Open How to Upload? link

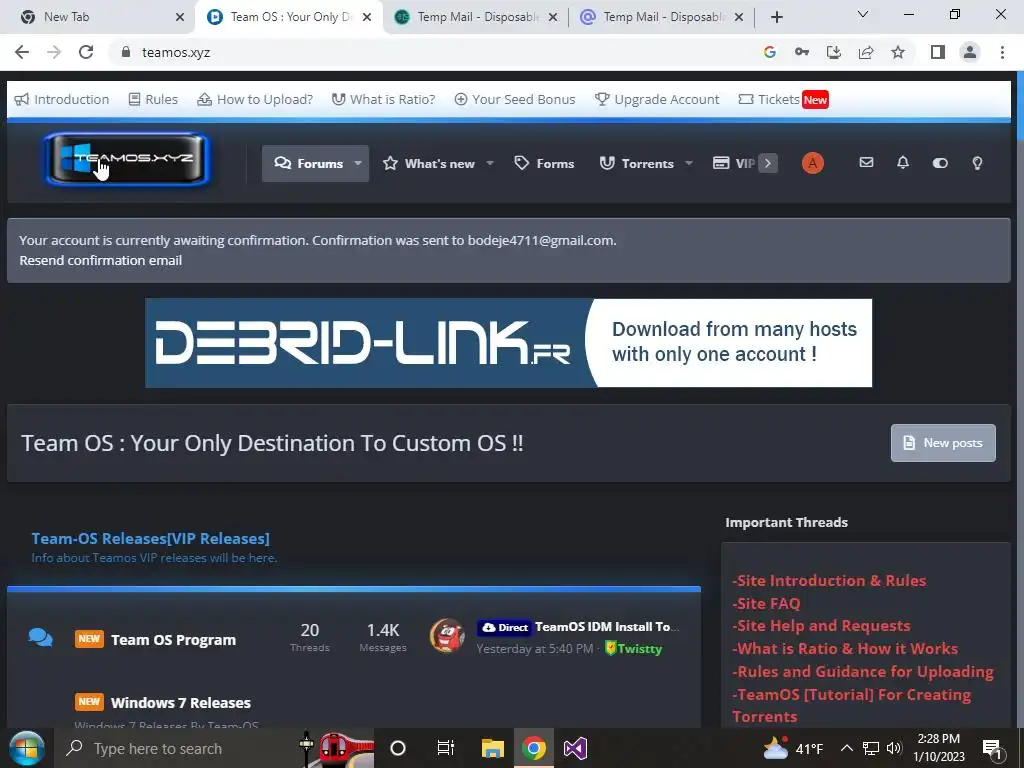(x=255, y=99)
